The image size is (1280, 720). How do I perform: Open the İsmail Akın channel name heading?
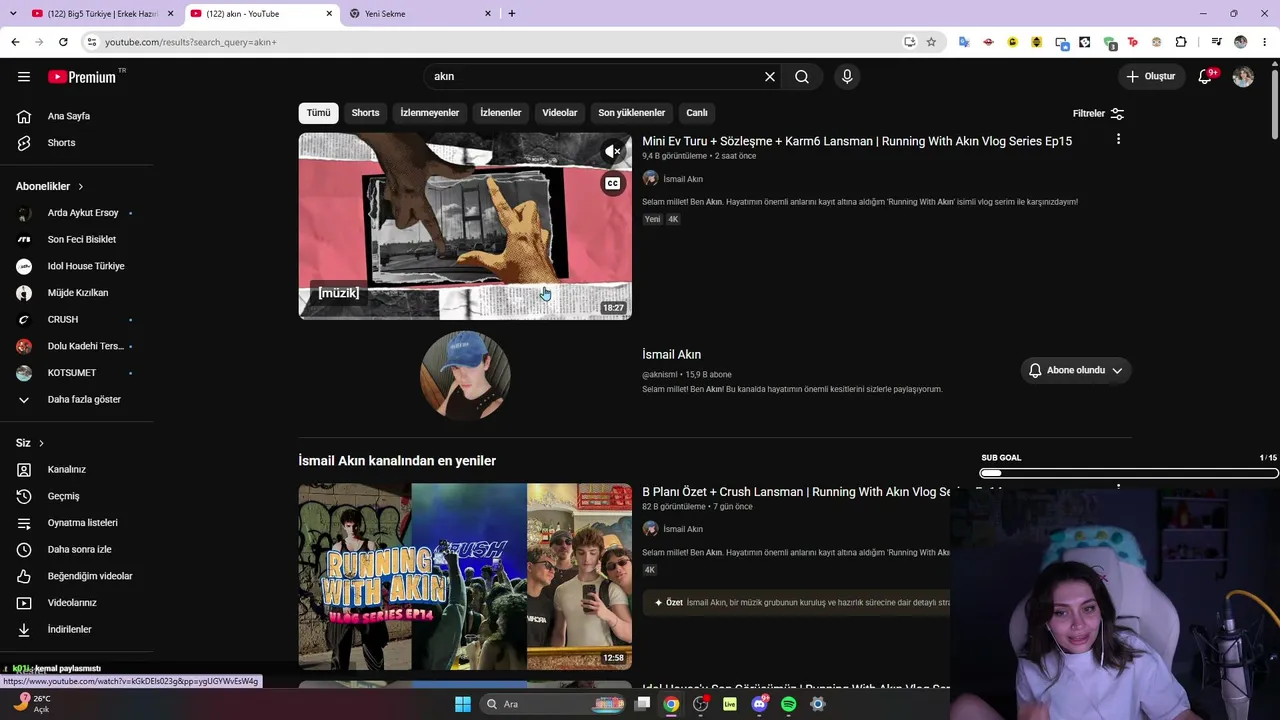click(x=671, y=354)
